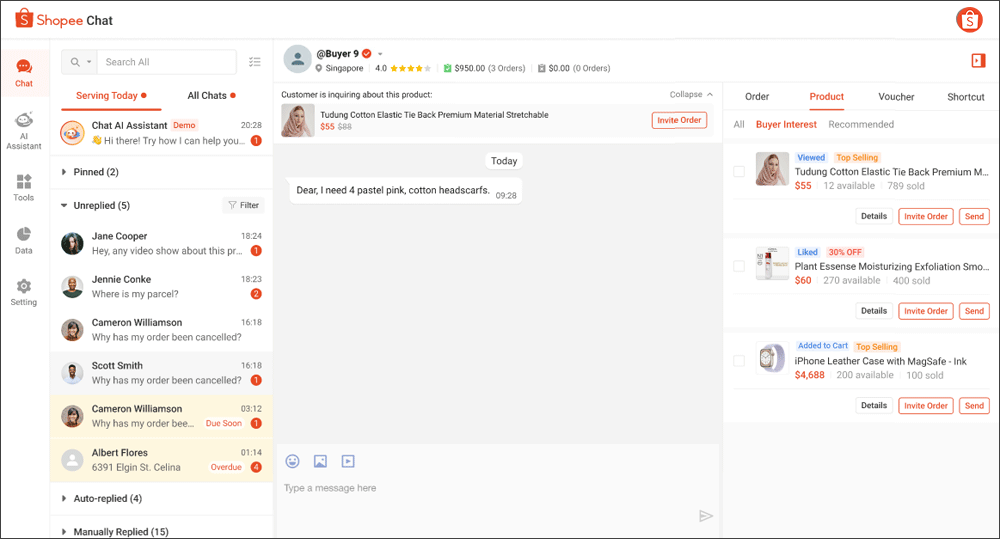The image size is (1000, 539).
Task: Open Cameron Williamson's Due Soon chat
Action: pos(161,416)
